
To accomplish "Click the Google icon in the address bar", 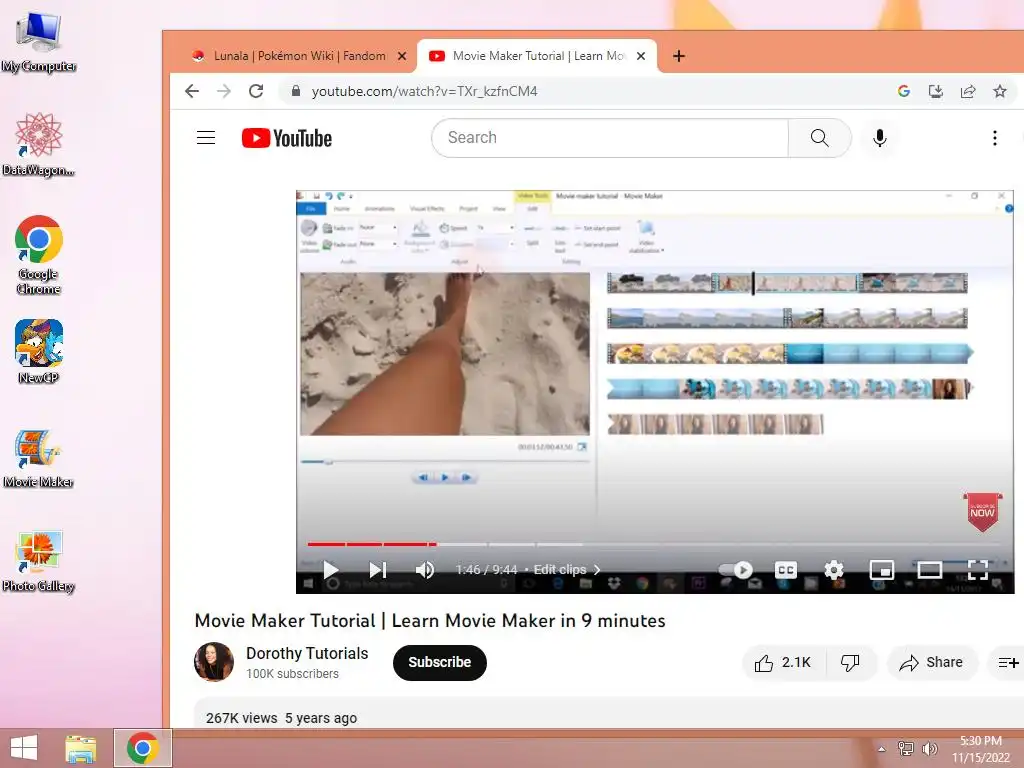I will click(904, 91).
